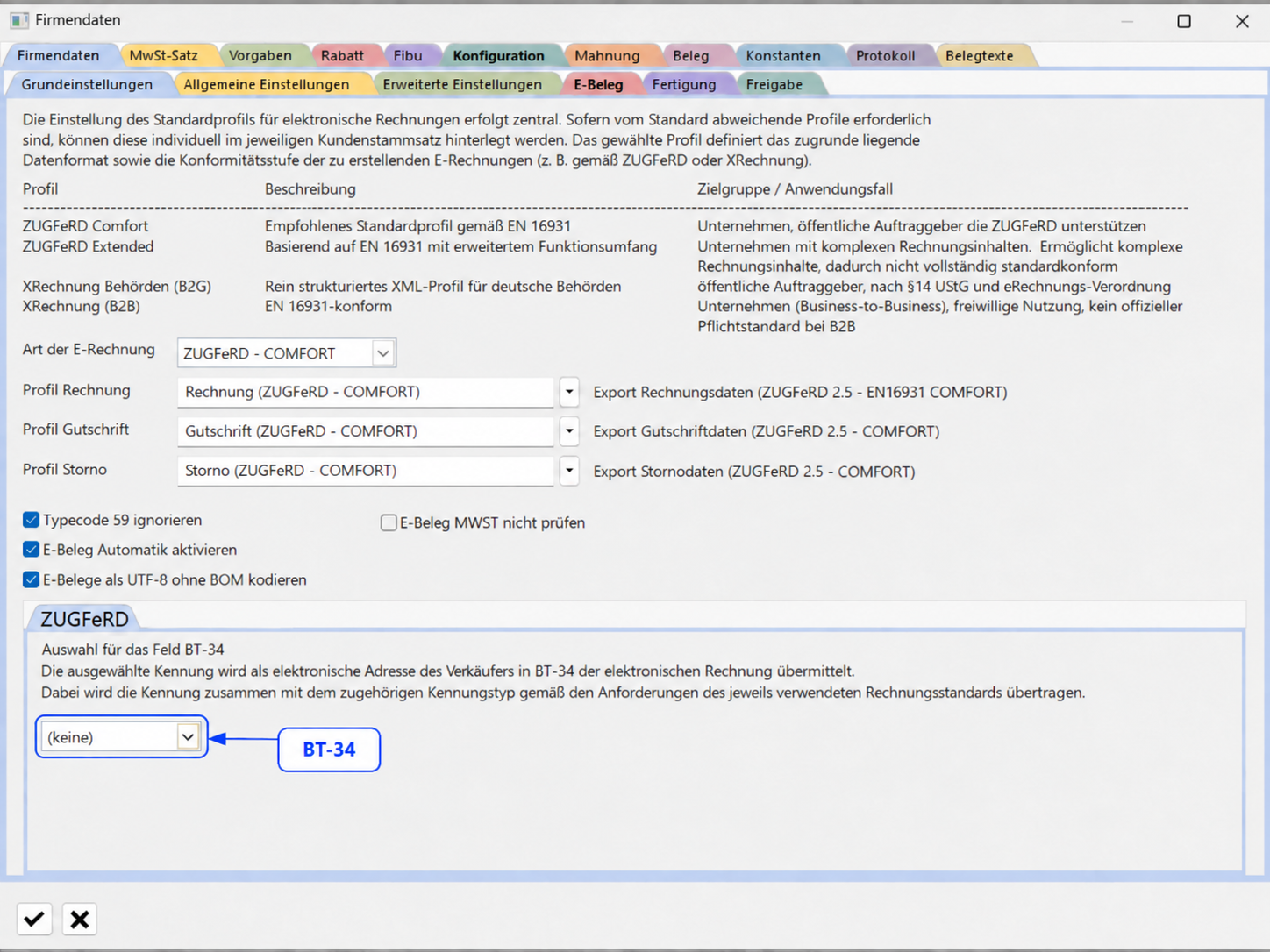Click the Profil Storno input field

point(365,471)
